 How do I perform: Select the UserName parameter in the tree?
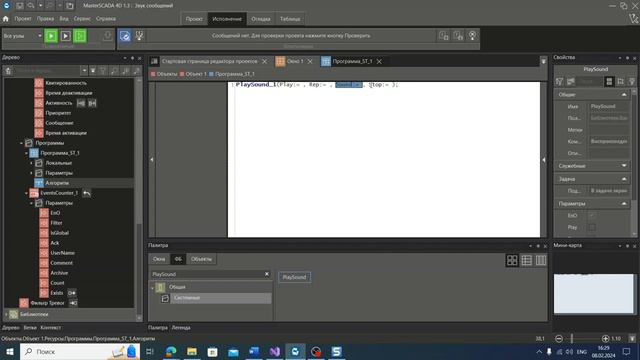pyautogui.click(x=62, y=253)
